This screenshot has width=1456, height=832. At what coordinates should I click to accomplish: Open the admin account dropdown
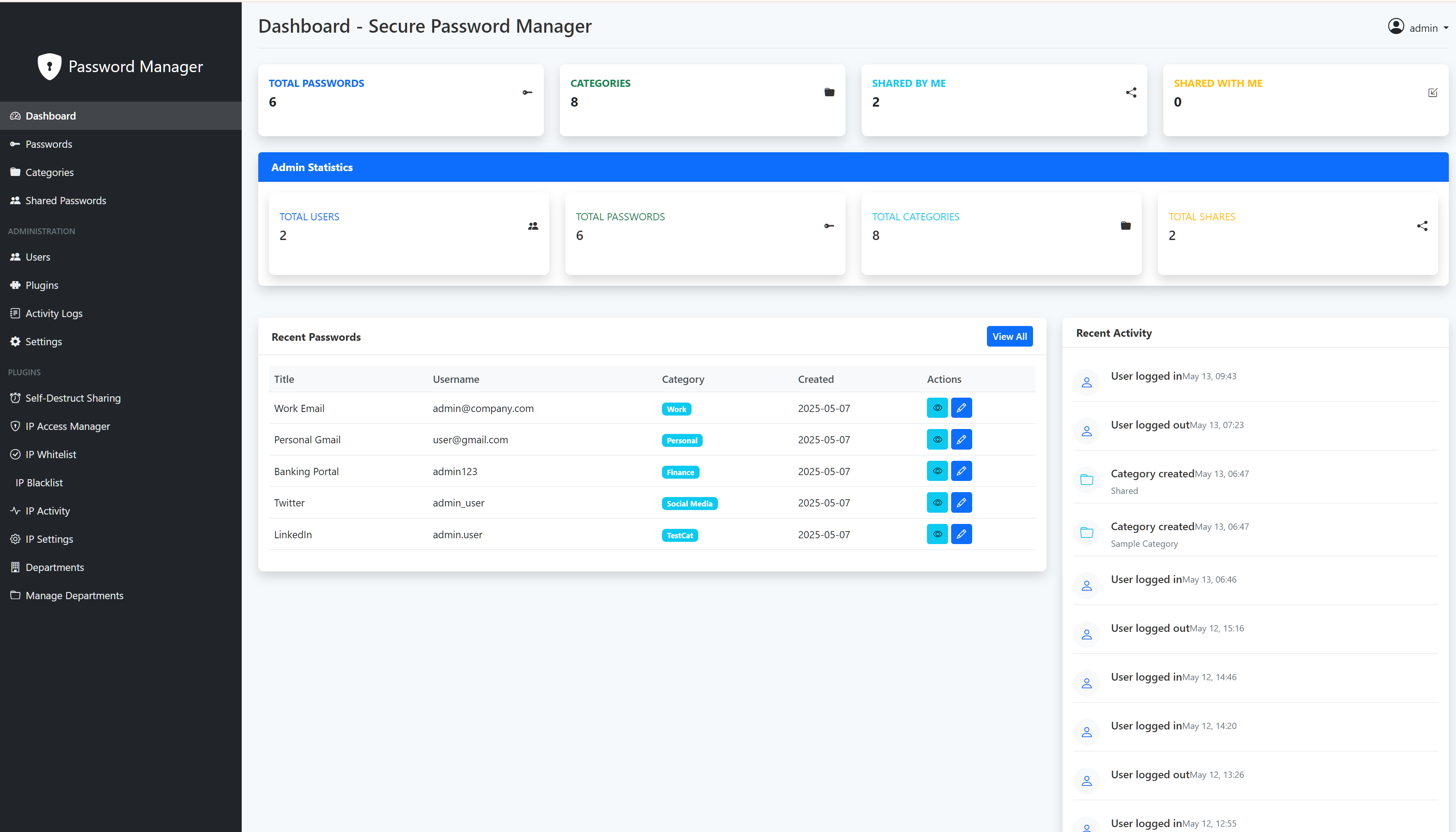pyautogui.click(x=1419, y=27)
